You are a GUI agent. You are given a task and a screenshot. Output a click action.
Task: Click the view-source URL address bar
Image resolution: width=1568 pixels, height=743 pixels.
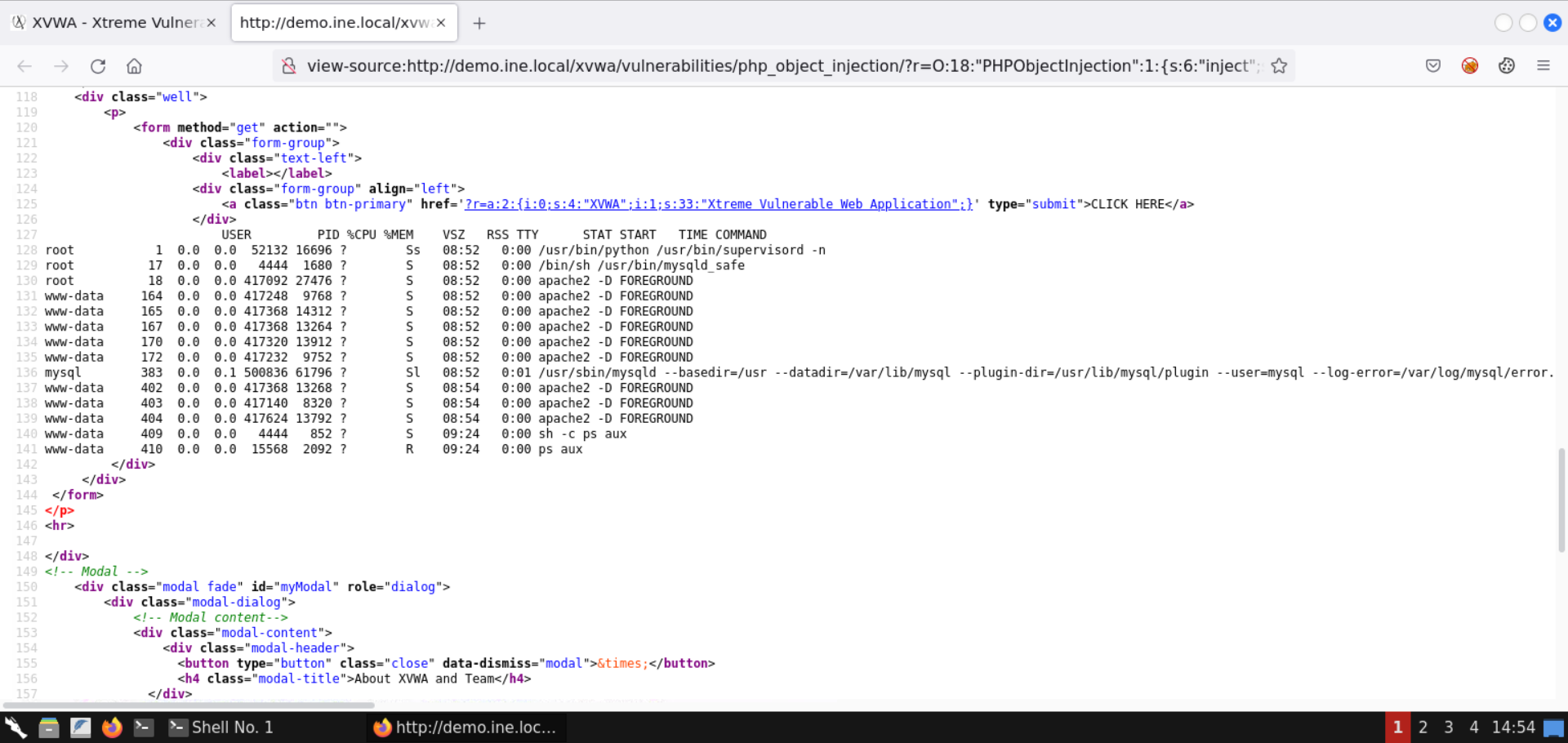pos(776,66)
